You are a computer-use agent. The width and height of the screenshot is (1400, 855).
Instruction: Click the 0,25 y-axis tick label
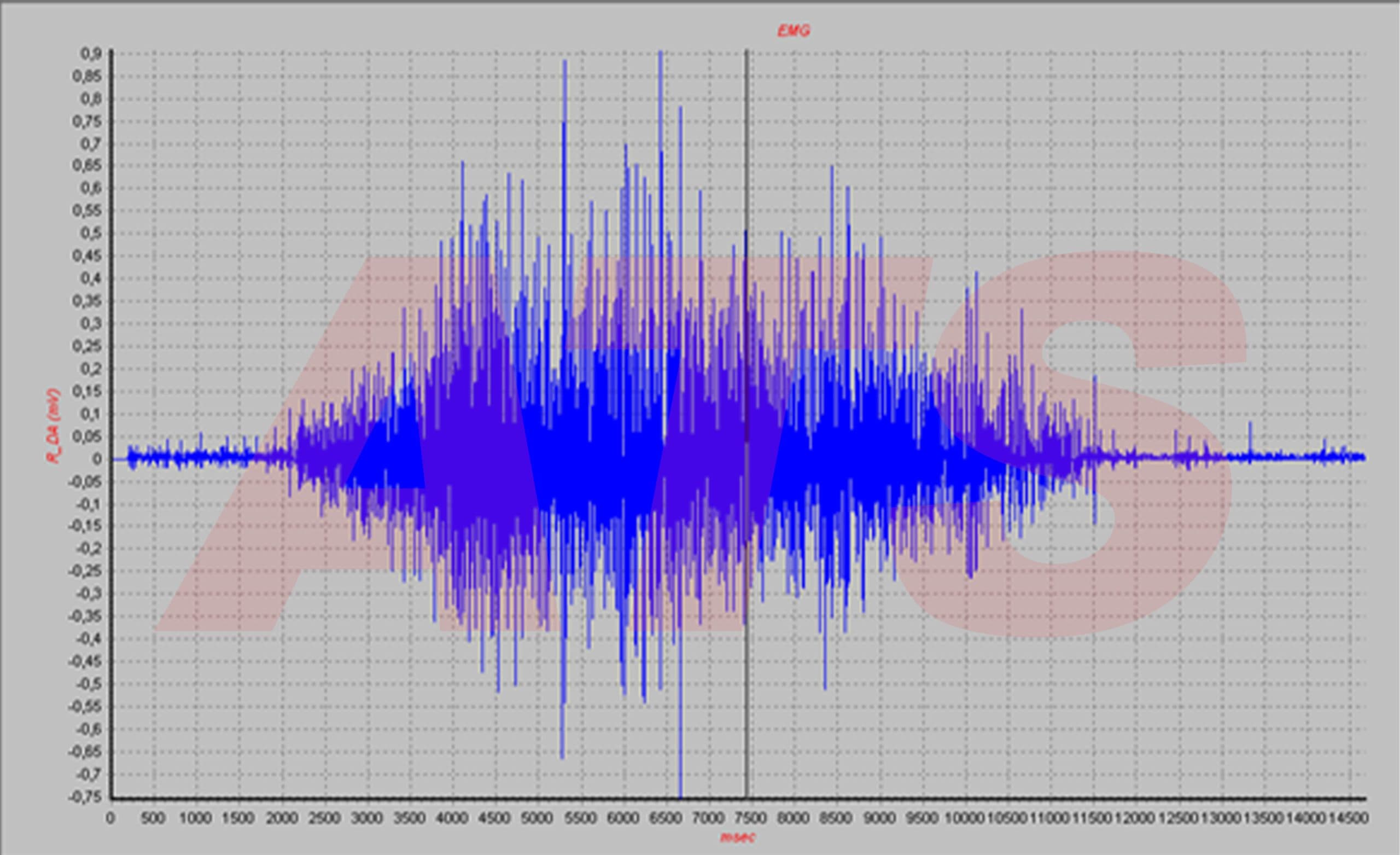[88, 346]
